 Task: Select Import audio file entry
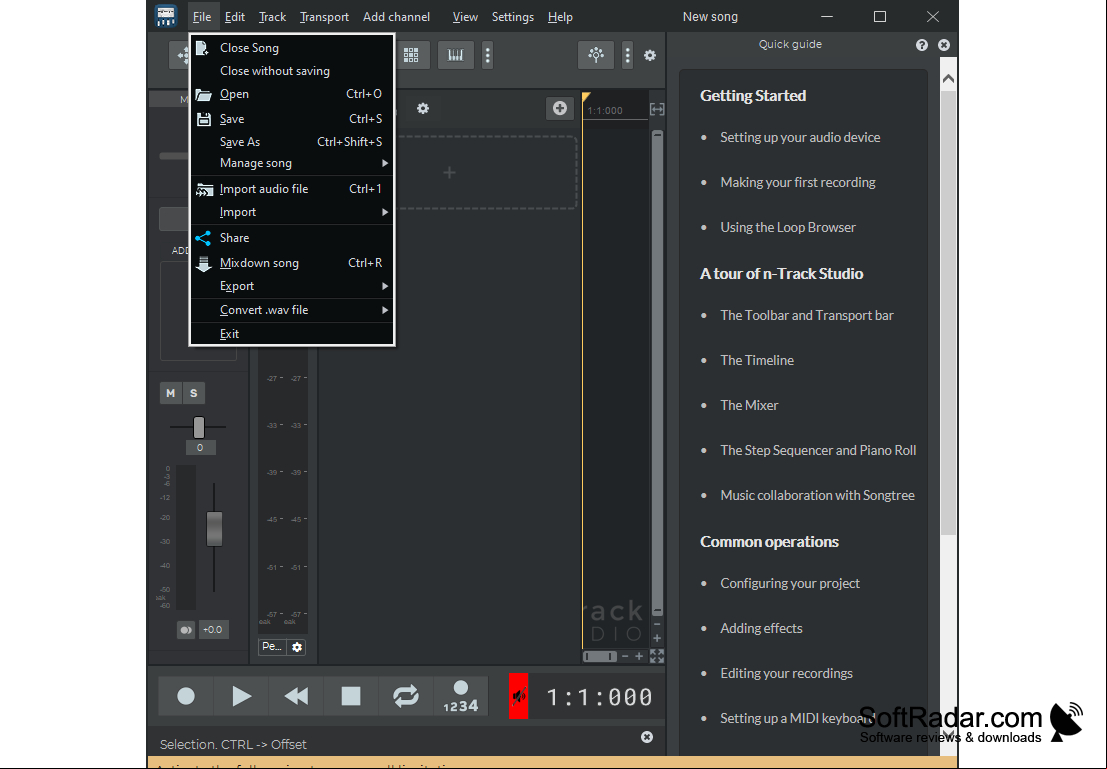point(292,189)
